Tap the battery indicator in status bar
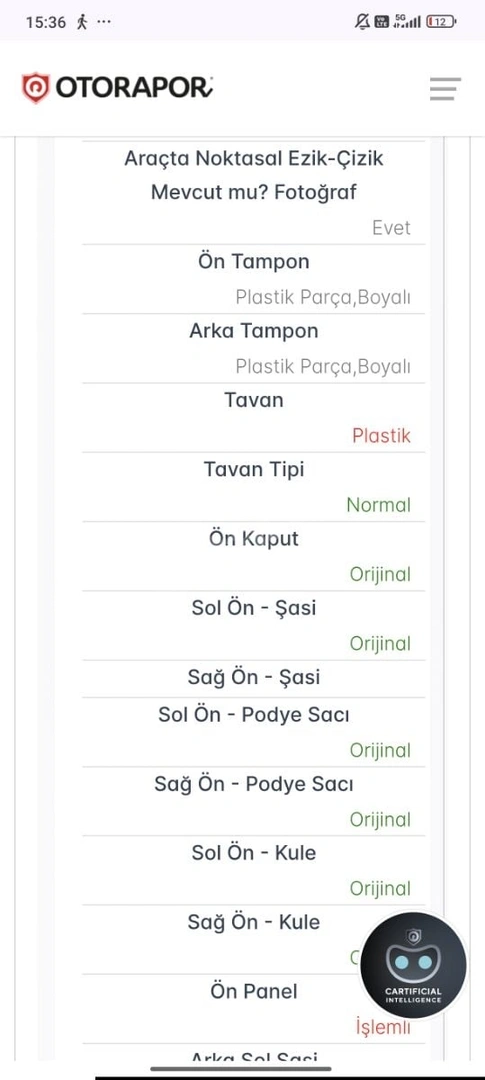 (442, 22)
